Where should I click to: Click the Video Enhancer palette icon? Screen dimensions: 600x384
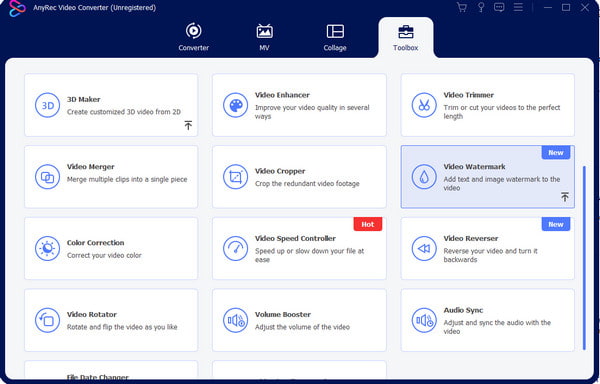235,105
